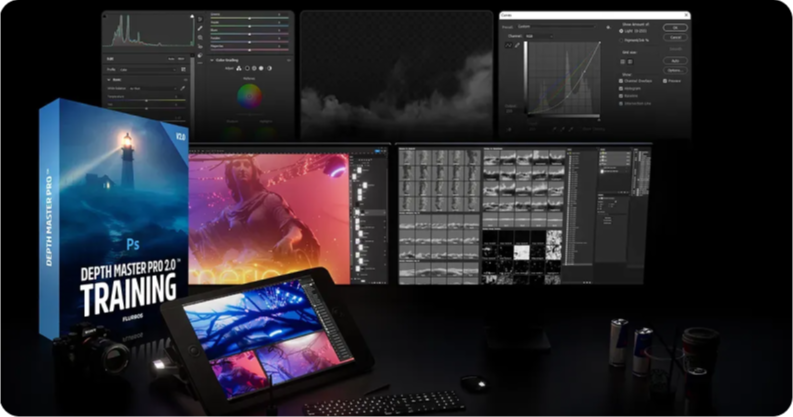Select the pencil draw tool in Curves

pyautogui.click(x=517, y=45)
